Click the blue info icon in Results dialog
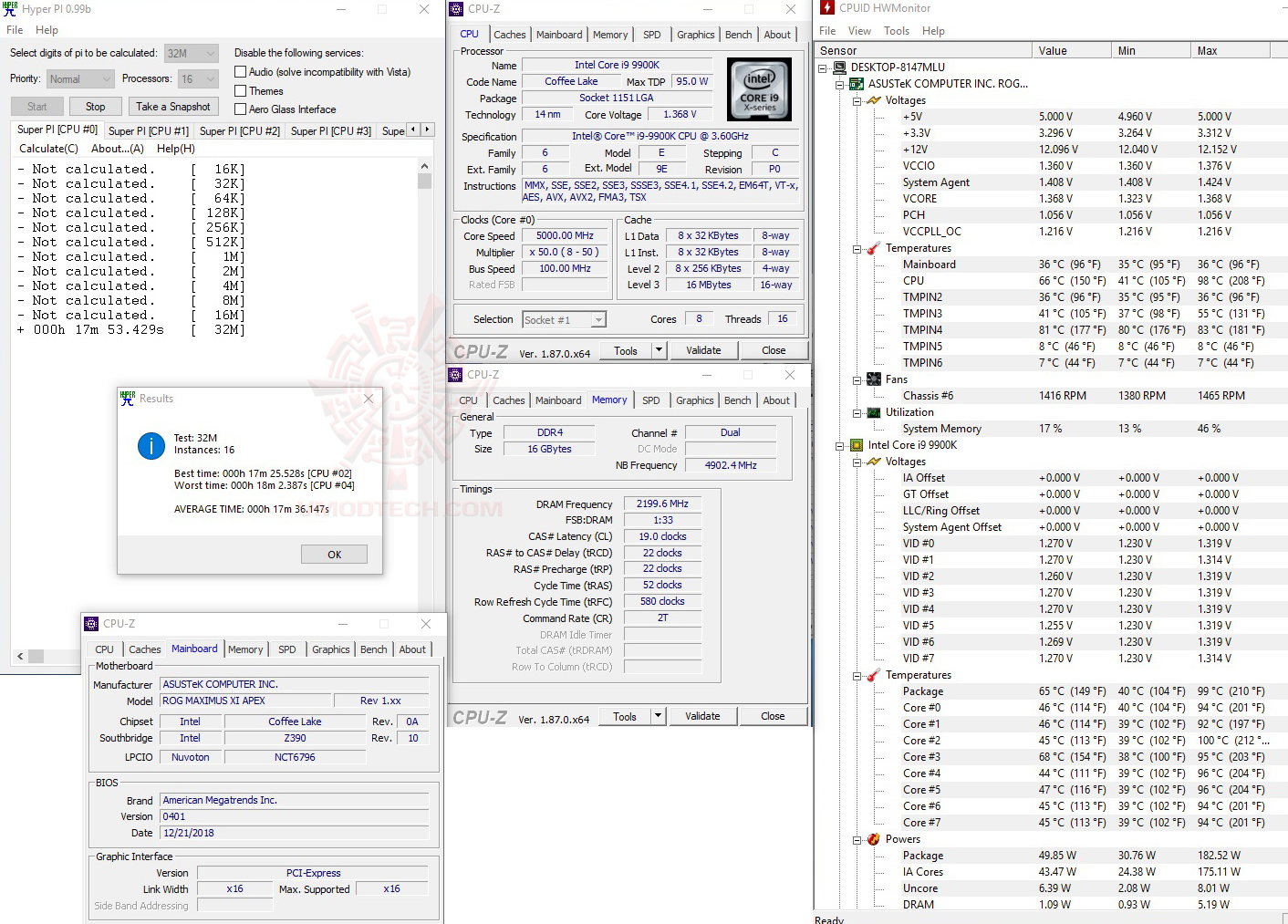 tap(151, 445)
